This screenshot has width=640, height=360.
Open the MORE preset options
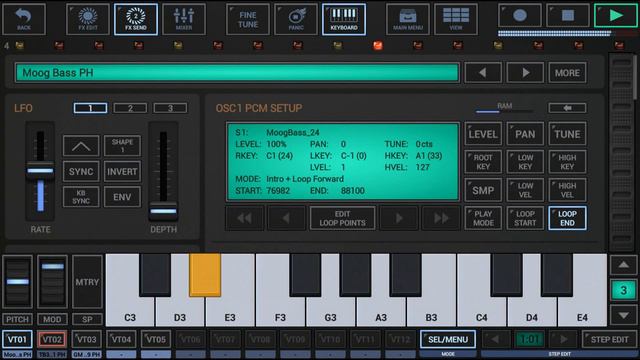(x=567, y=73)
